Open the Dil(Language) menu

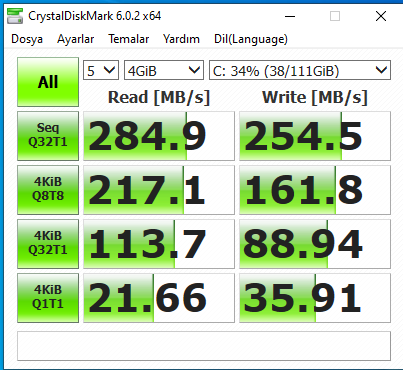tap(251, 39)
